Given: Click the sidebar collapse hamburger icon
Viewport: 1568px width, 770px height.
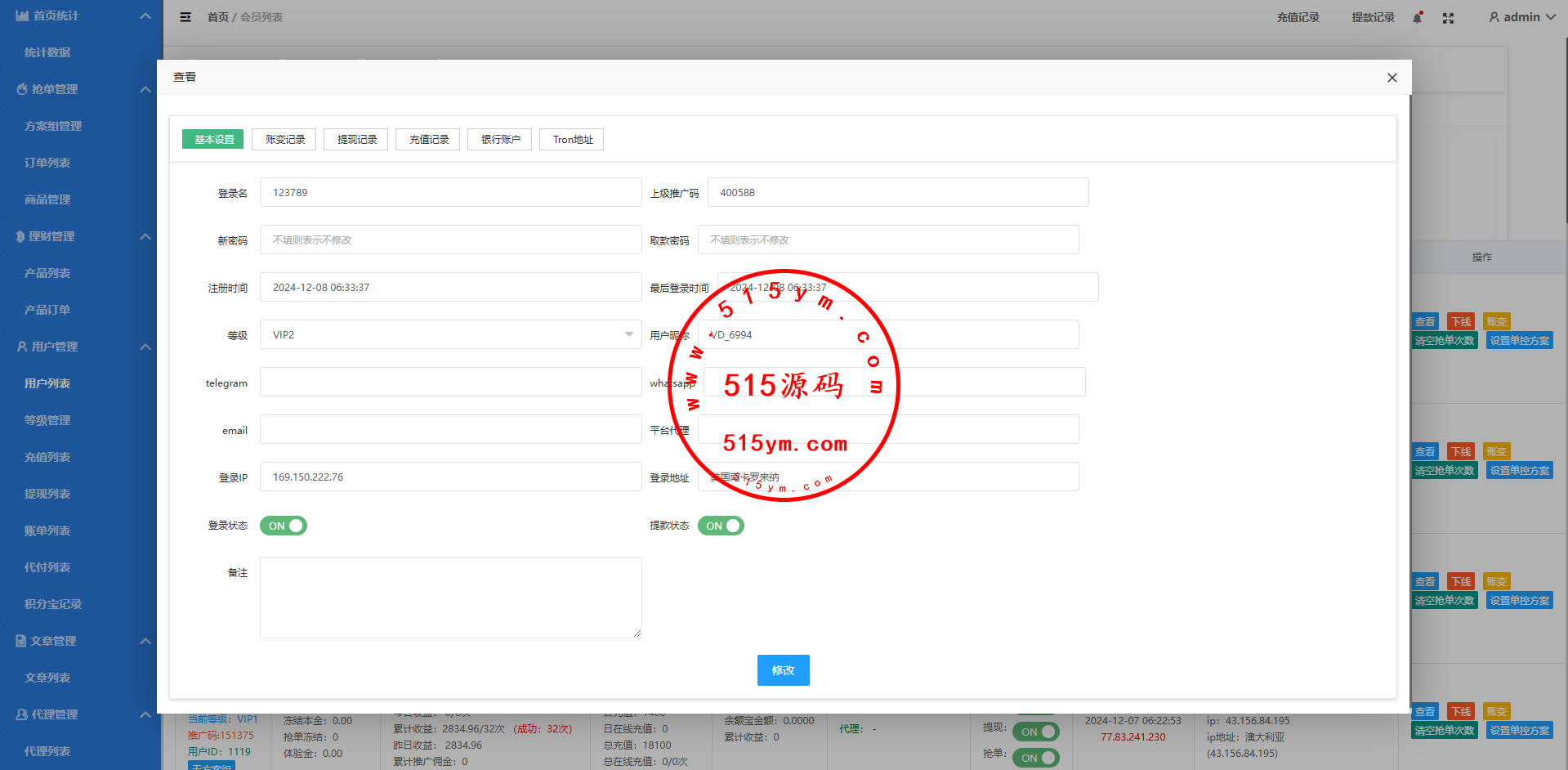Looking at the screenshot, I should pyautogui.click(x=185, y=17).
